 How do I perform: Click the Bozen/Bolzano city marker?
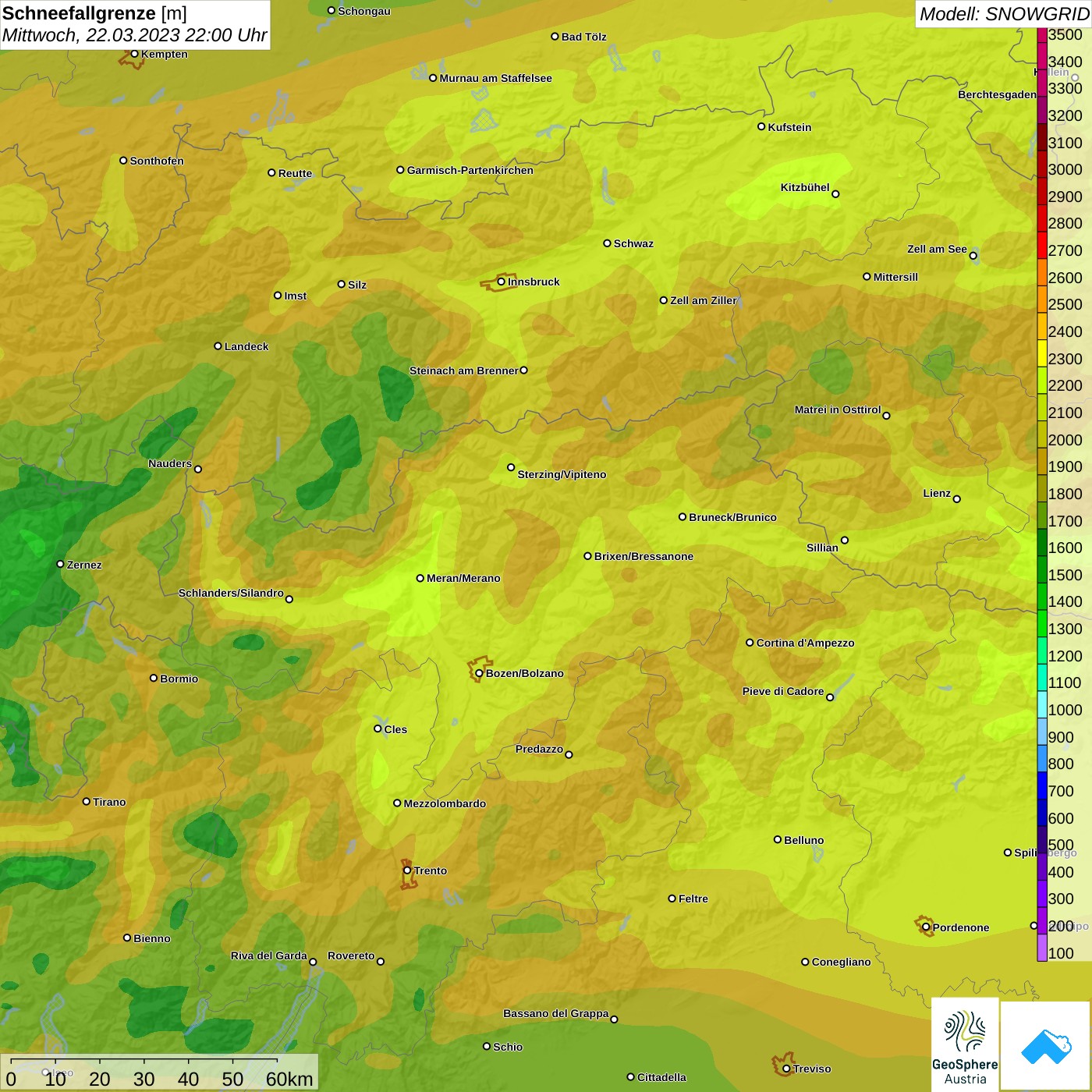[x=480, y=673]
